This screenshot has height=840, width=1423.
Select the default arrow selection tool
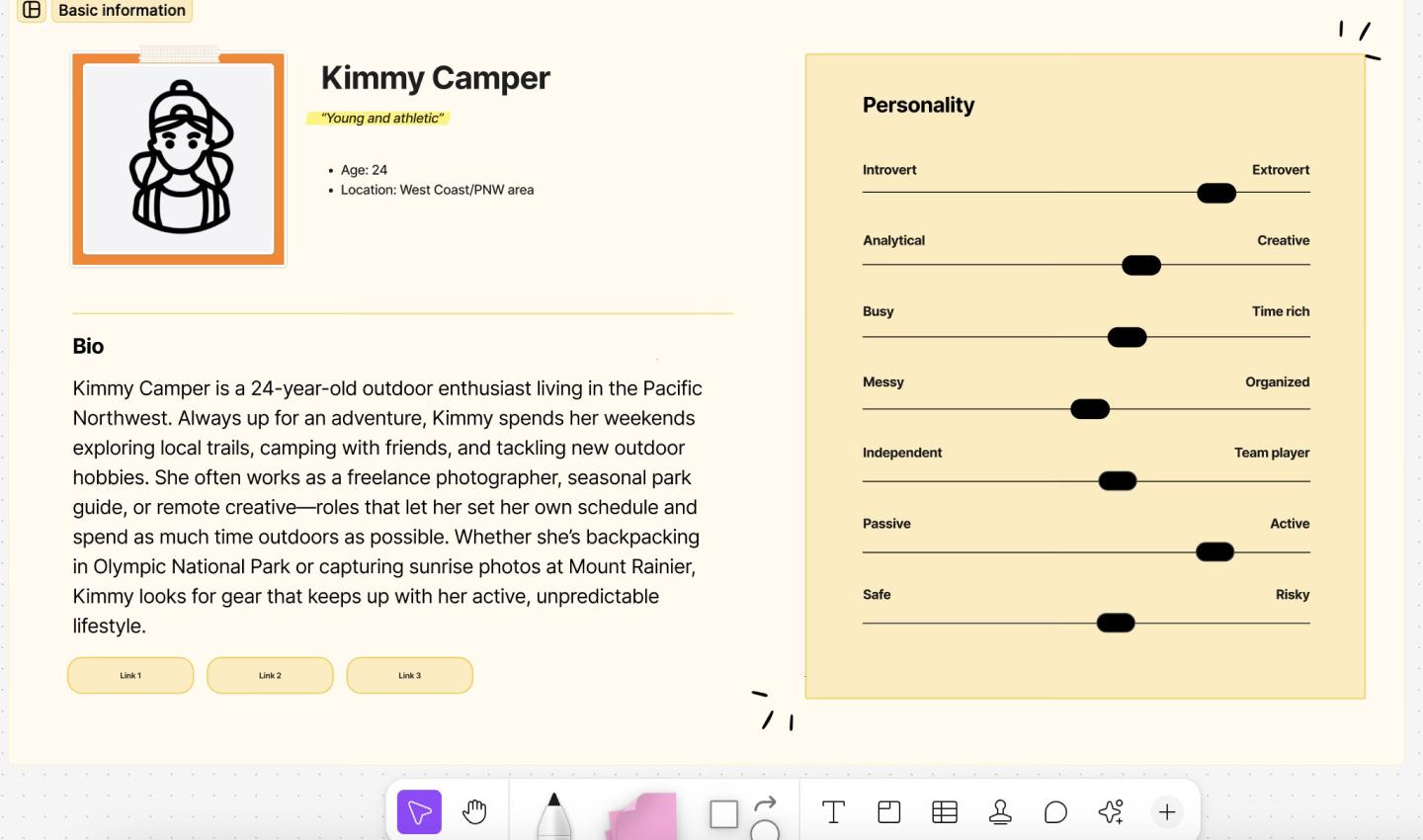pos(418,811)
